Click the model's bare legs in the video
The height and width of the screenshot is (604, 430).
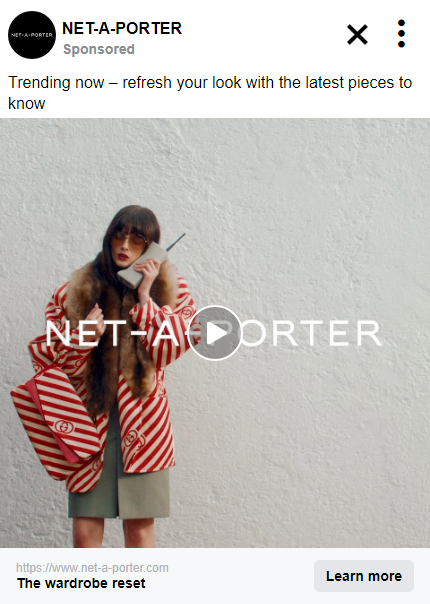(x=114, y=533)
